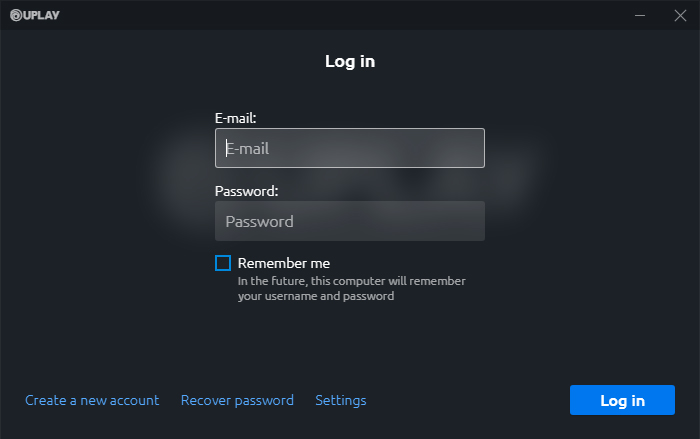Click the 'your username and password' text line
The image size is (700, 439).
(315, 296)
